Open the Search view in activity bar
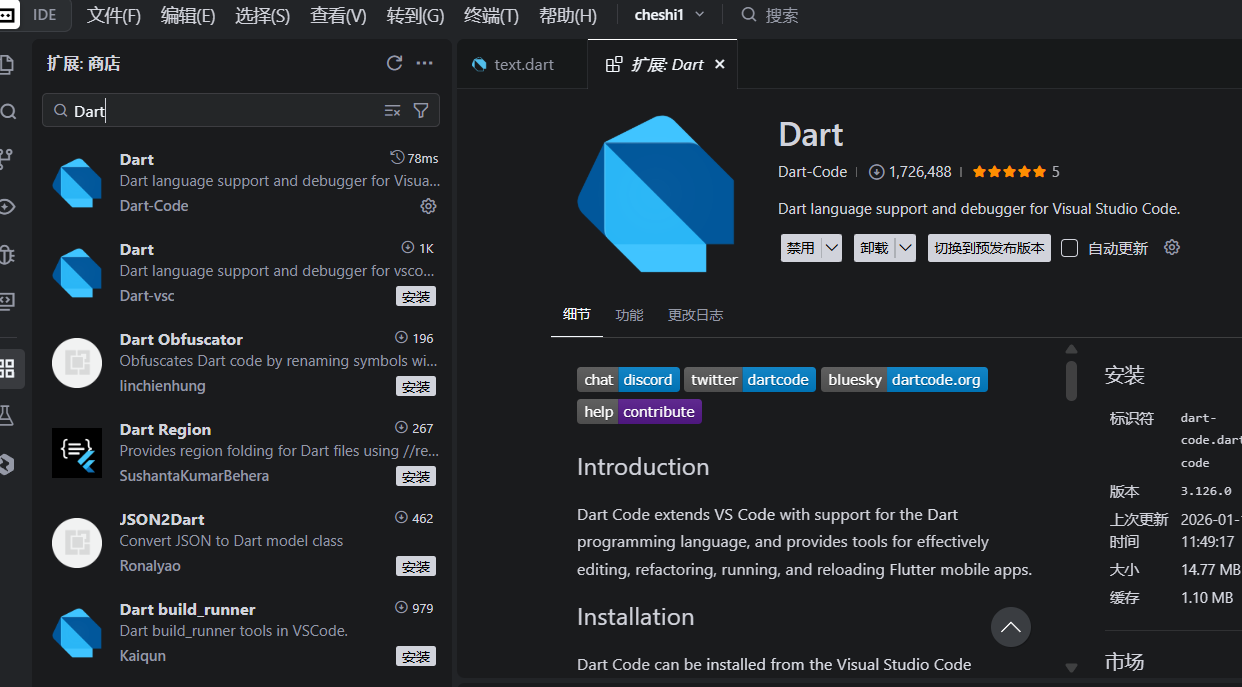The image size is (1242, 687). tap(9, 111)
